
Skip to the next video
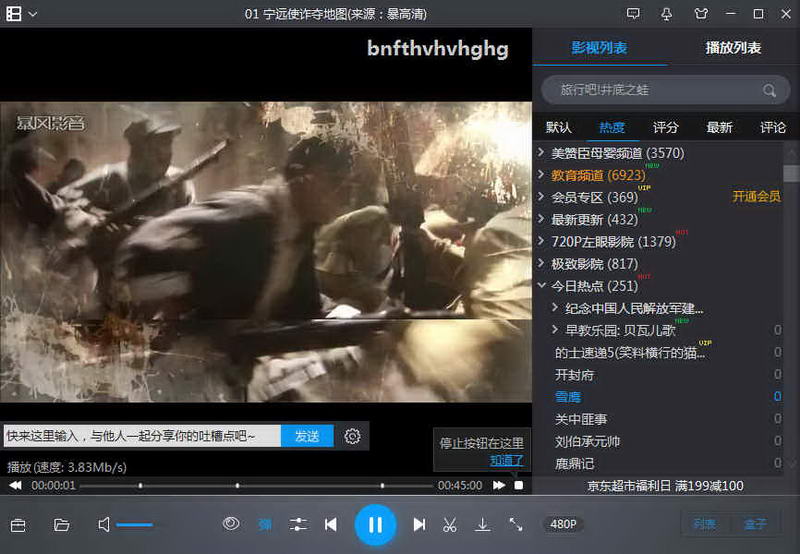click(x=419, y=524)
